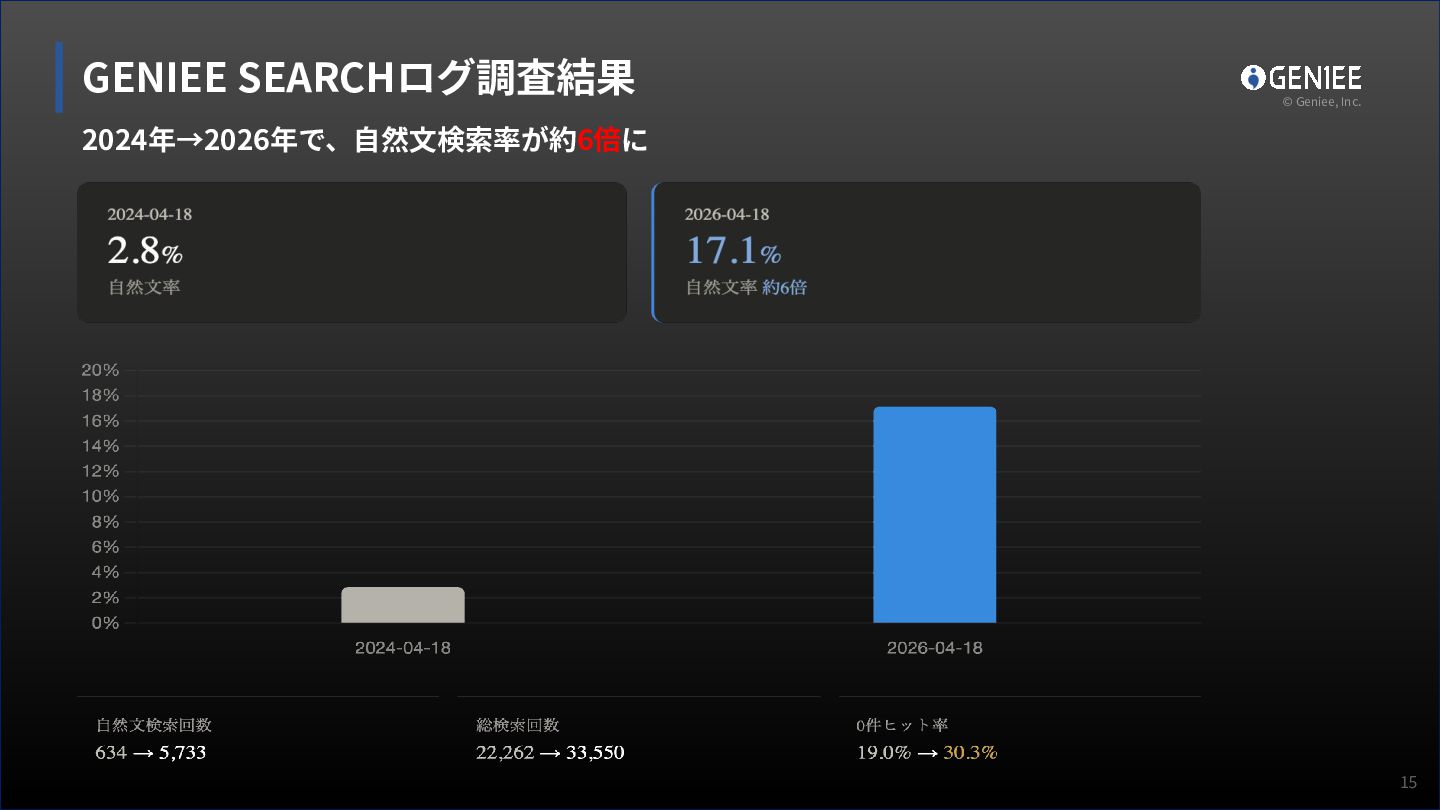The height and width of the screenshot is (810, 1440).
Task: Click the blue 2026-04-18 bar in chart
Action: coord(935,515)
